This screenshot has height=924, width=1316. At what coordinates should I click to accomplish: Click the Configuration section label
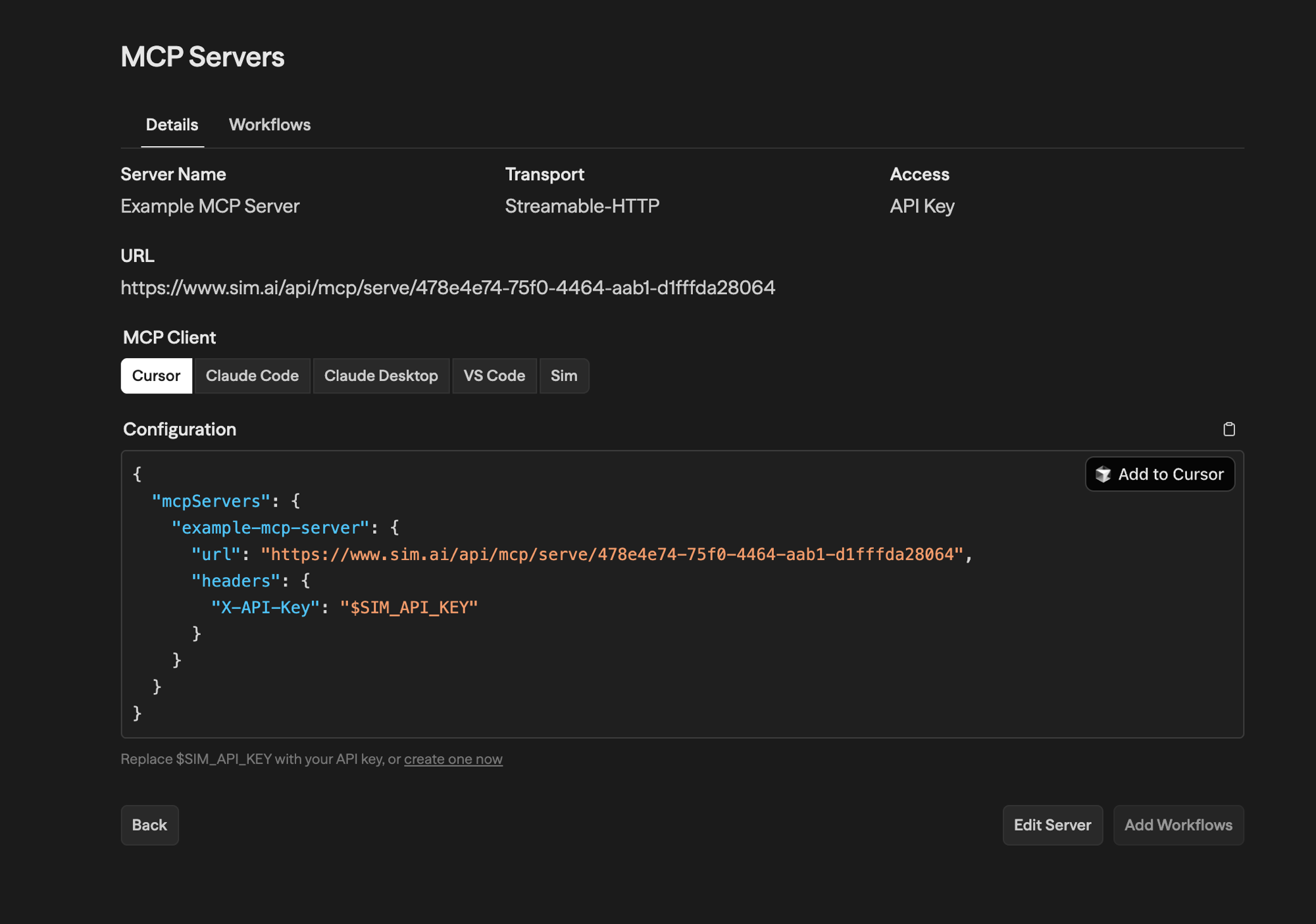click(x=180, y=429)
